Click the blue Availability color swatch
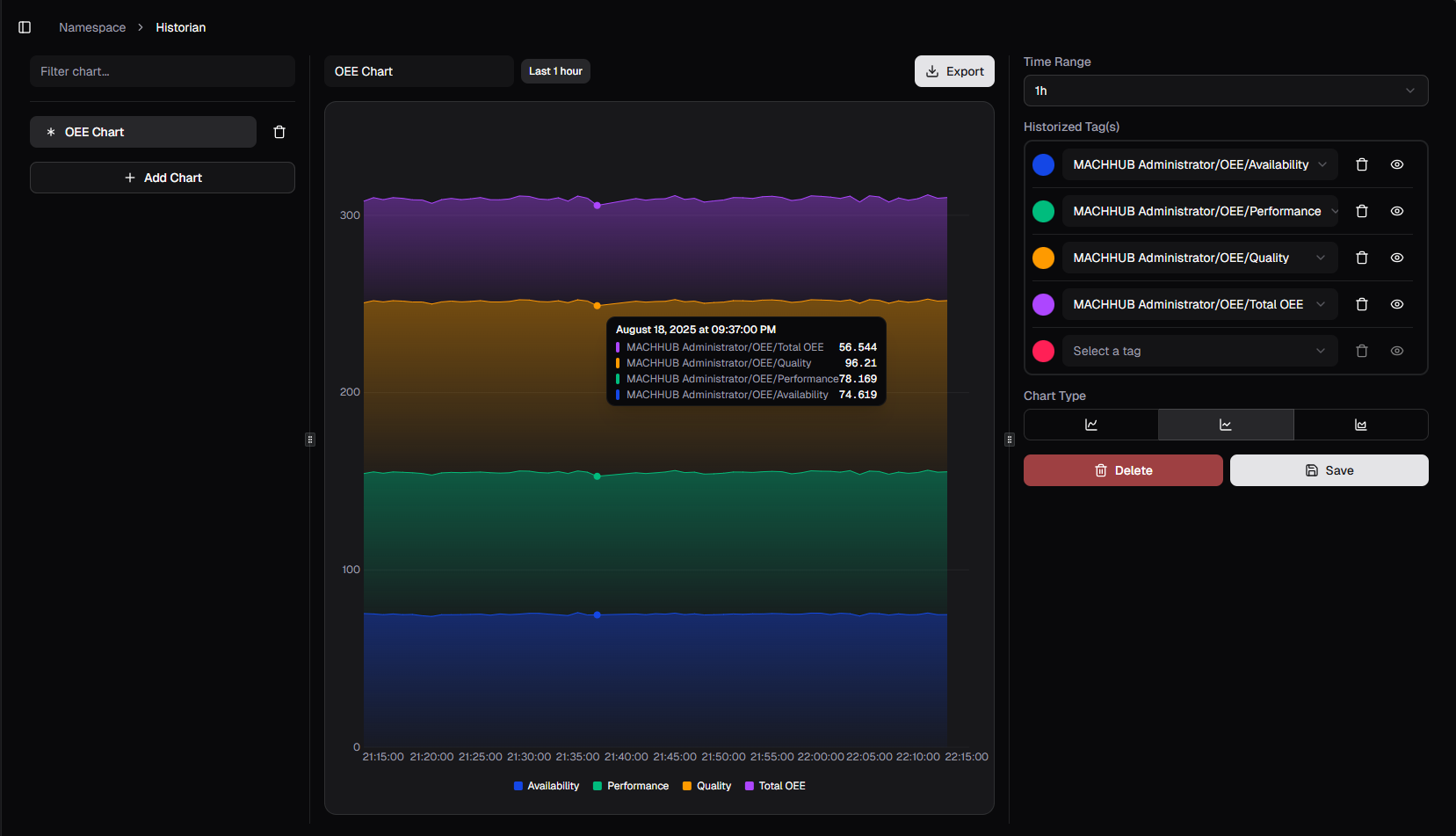Image resolution: width=1456 pixels, height=836 pixels. tap(1043, 164)
